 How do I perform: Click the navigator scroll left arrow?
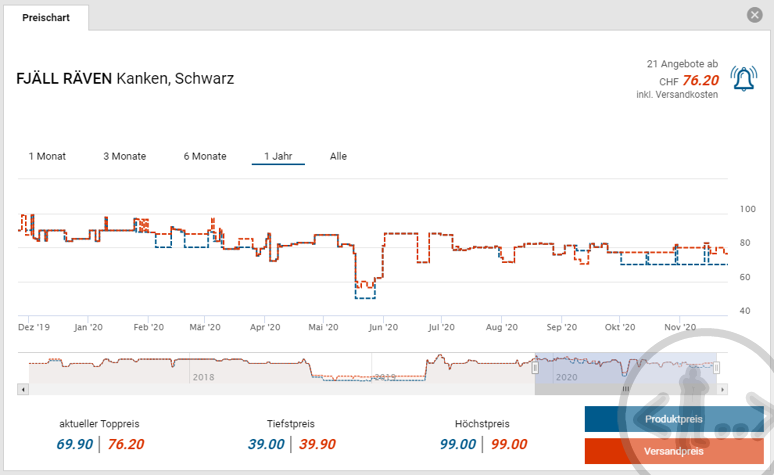coord(23,388)
